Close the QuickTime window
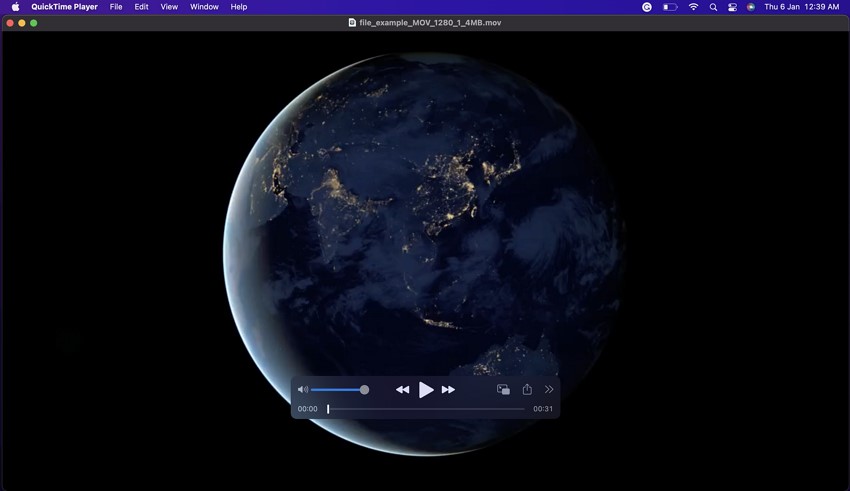The width and height of the screenshot is (850, 491). pos(10,23)
